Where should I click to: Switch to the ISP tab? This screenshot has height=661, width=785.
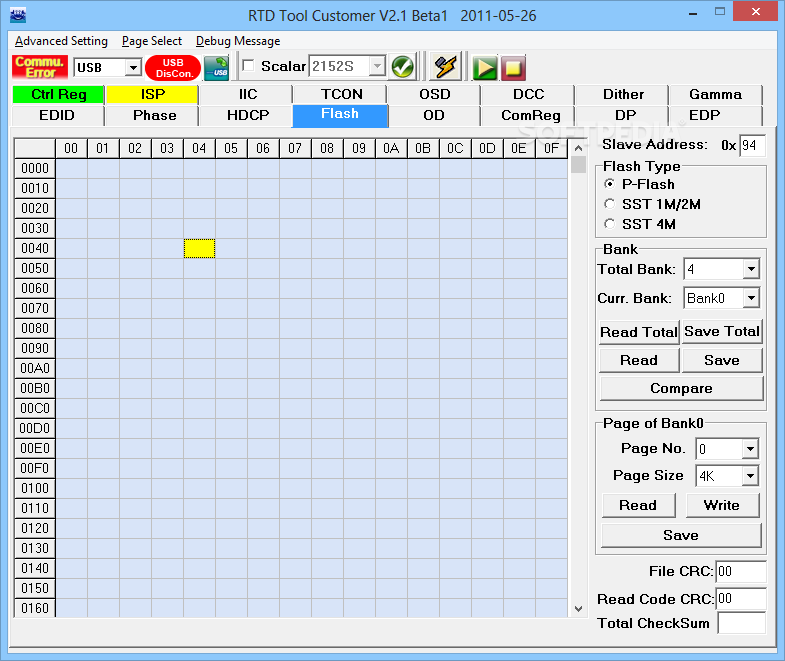[x=152, y=94]
